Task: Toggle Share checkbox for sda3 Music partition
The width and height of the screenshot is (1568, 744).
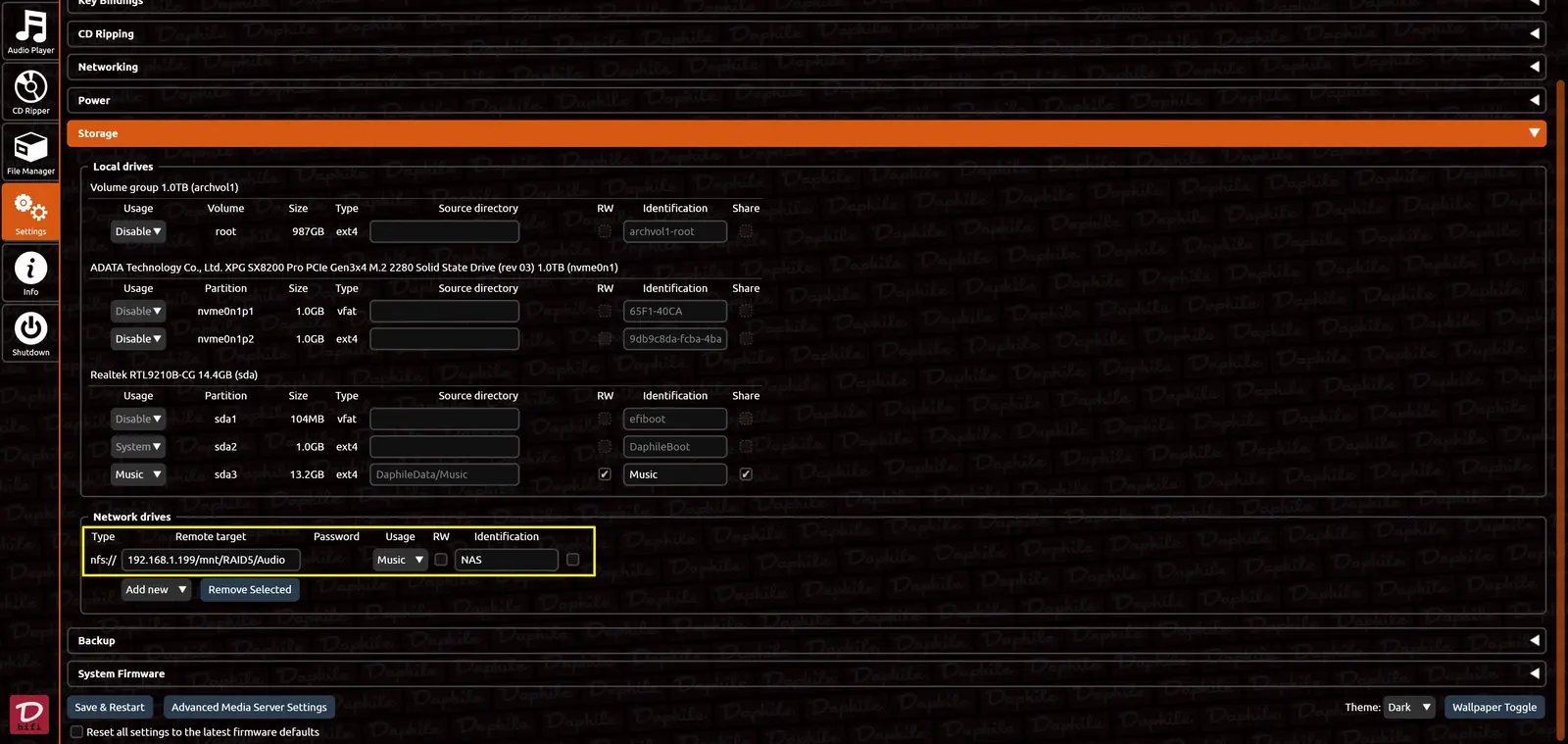Action: click(746, 474)
